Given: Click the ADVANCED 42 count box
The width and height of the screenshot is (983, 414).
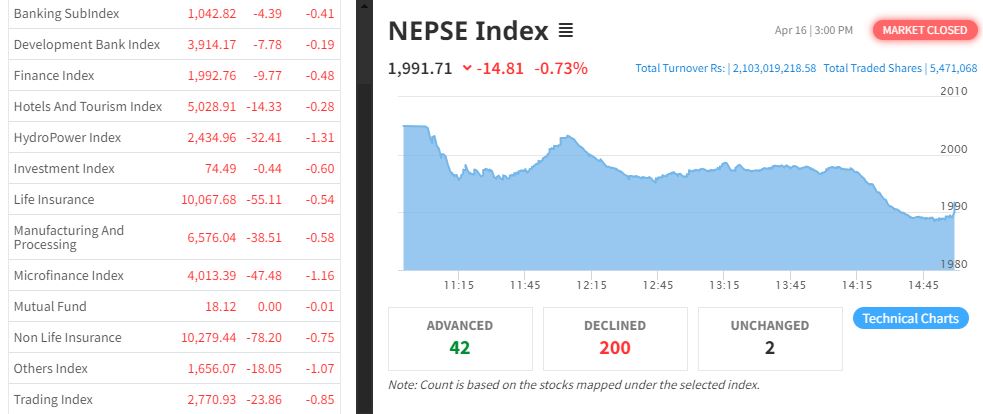Looking at the screenshot, I should [460, 338].
